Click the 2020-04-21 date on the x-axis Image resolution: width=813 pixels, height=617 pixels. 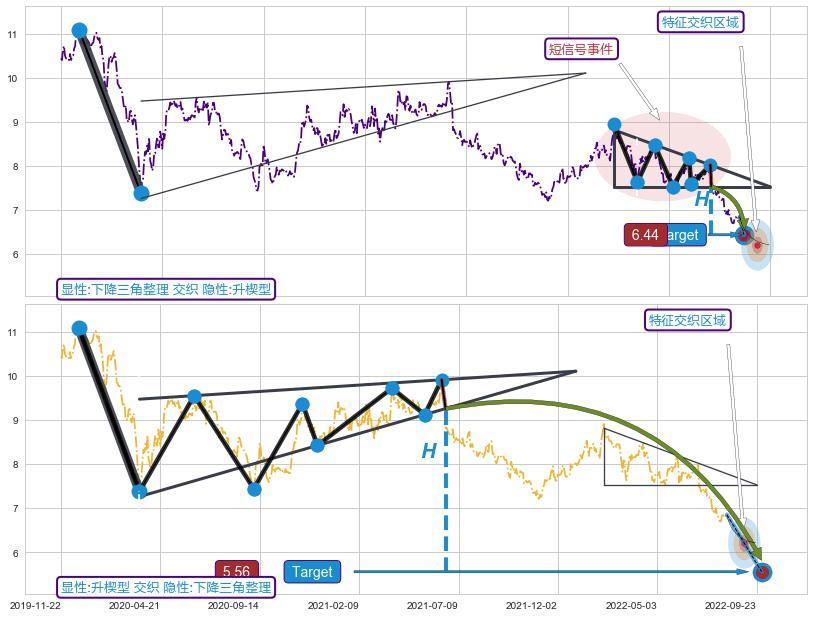(133, 605)
